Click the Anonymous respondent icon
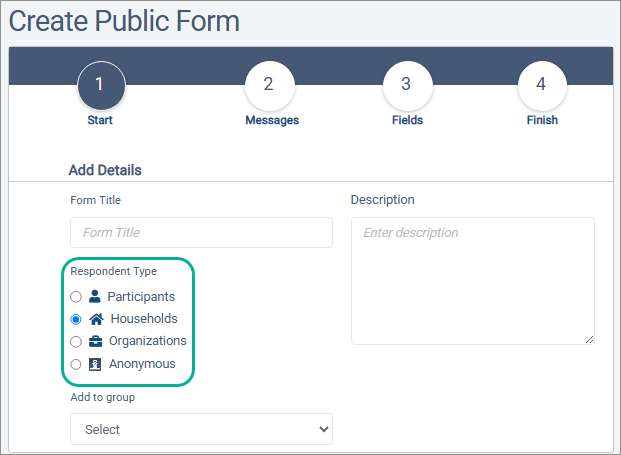The height and width of the screenshot is (455, 621). 95,364
